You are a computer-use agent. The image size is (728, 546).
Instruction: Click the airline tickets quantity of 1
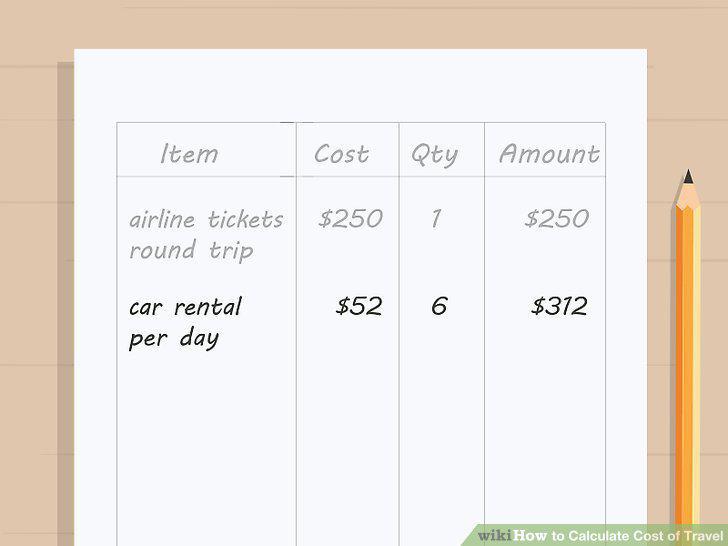point(436,219)
